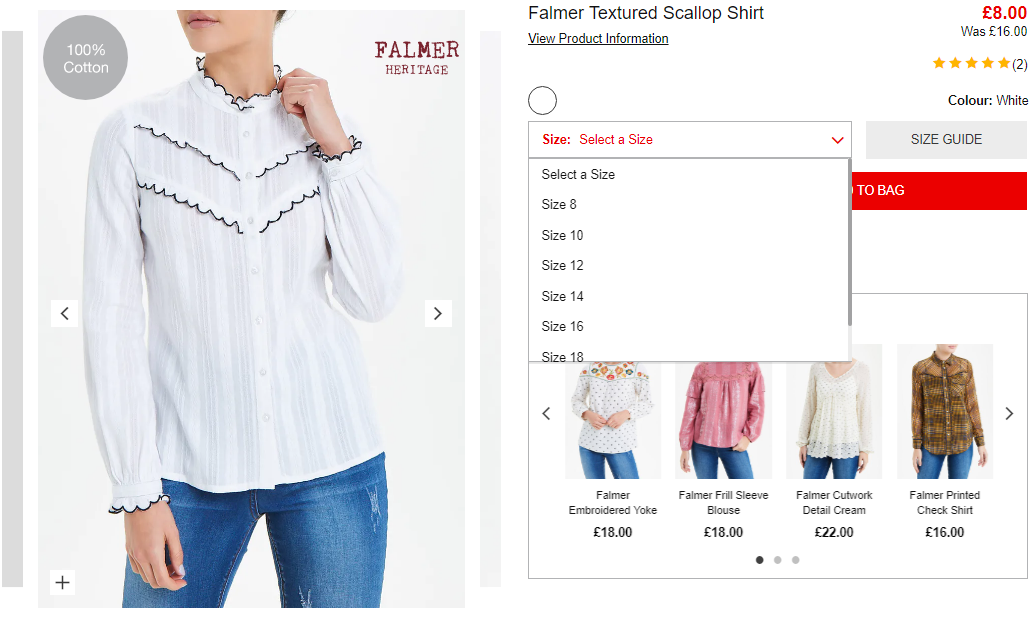The width and height of the screenshot is (1029, 621).
Task: Go to next recommended products
Action: (x=1009, y=414)
